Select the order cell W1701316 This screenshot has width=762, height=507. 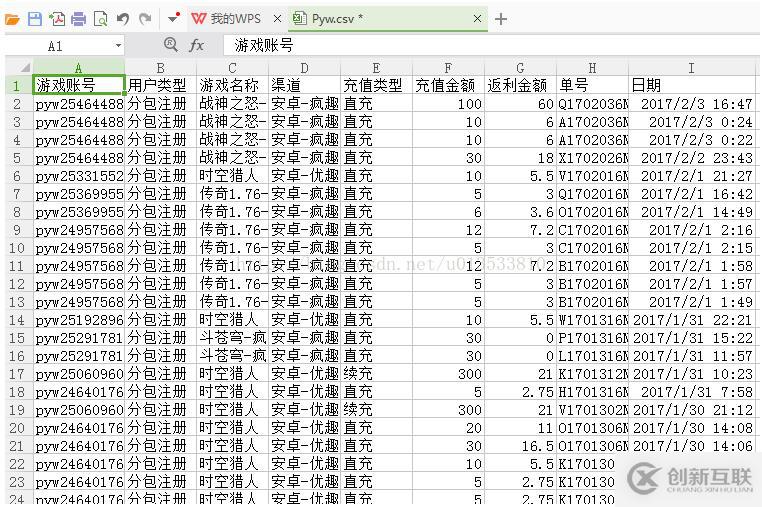592,320
